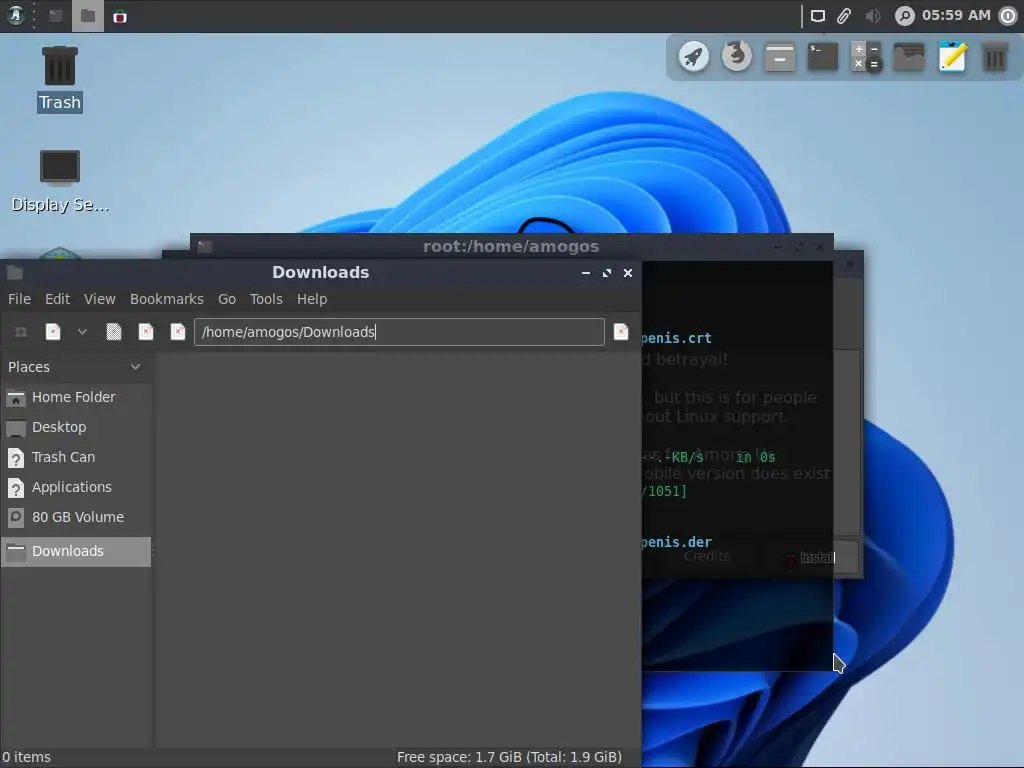Screen dimensions: 1024x768
Task: Open the Go menu
Action: pyautogui.click(x=227, y=299)
